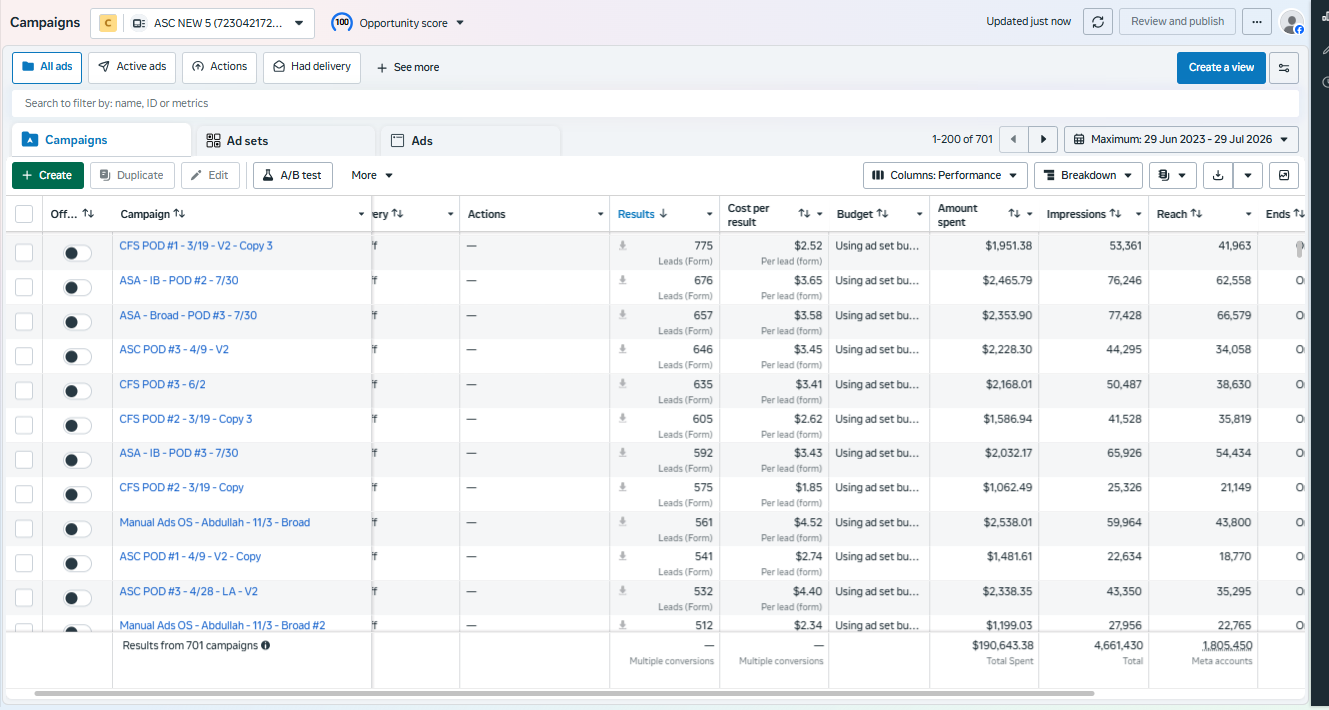The width and height of the screenshot is (1329, 710).
Task: Click See more filter views
Action: coord(408,68)
